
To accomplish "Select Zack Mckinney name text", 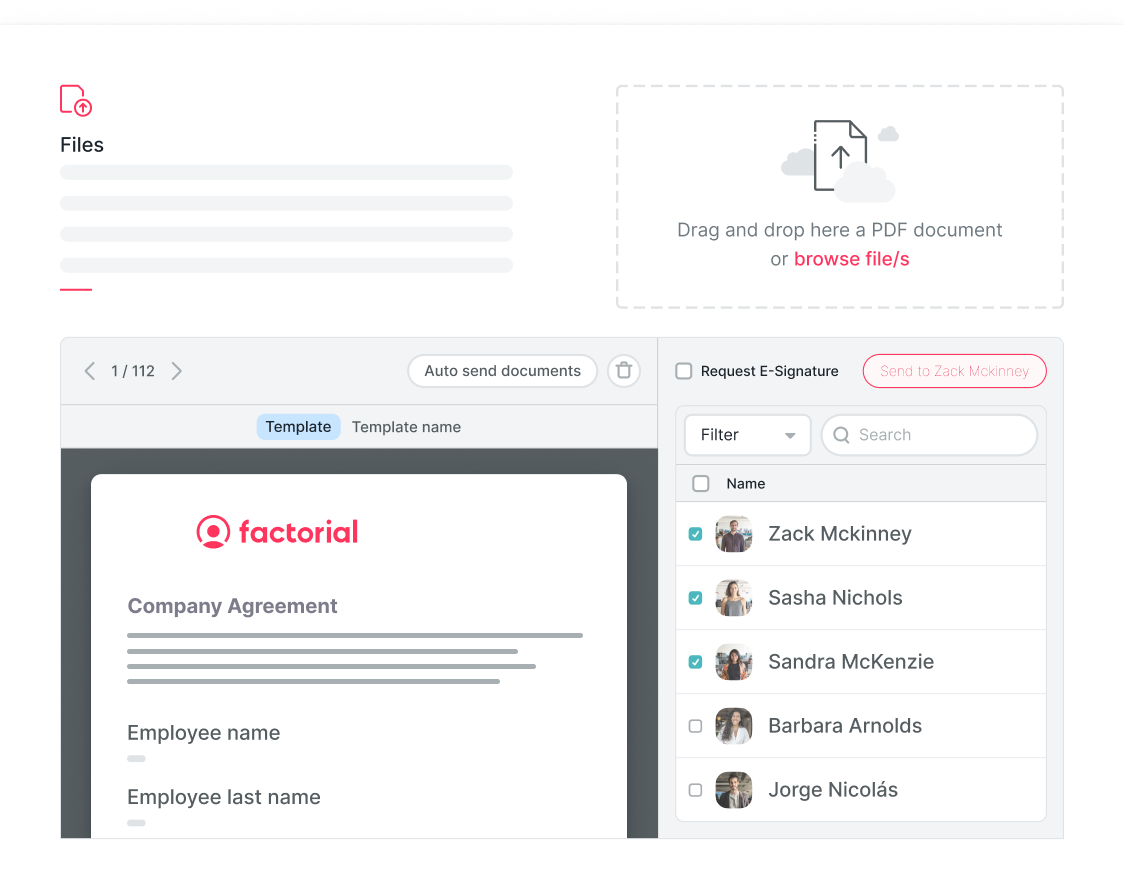I will 839,534.
